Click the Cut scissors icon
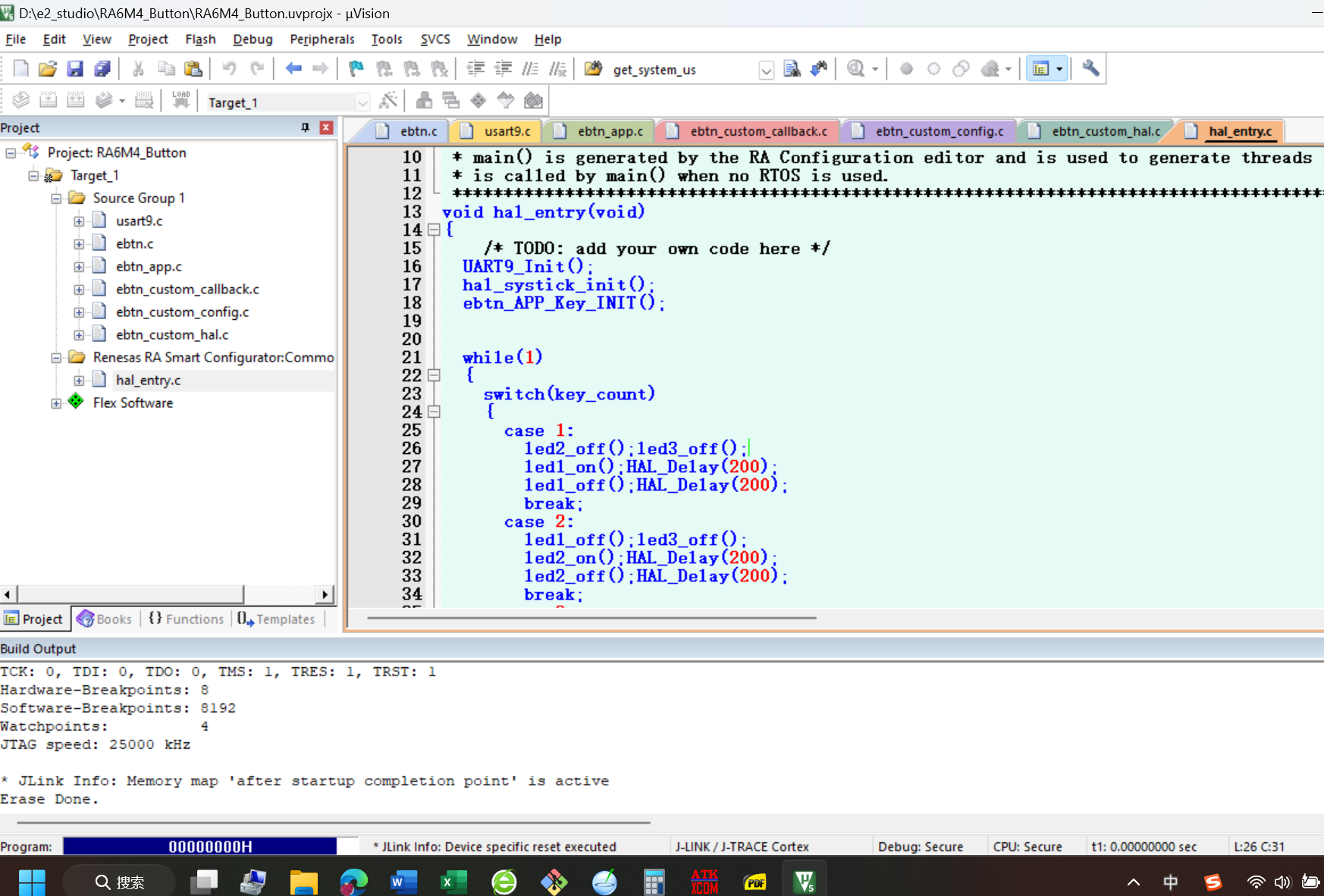1324x896 pixels. coord(138,69)
